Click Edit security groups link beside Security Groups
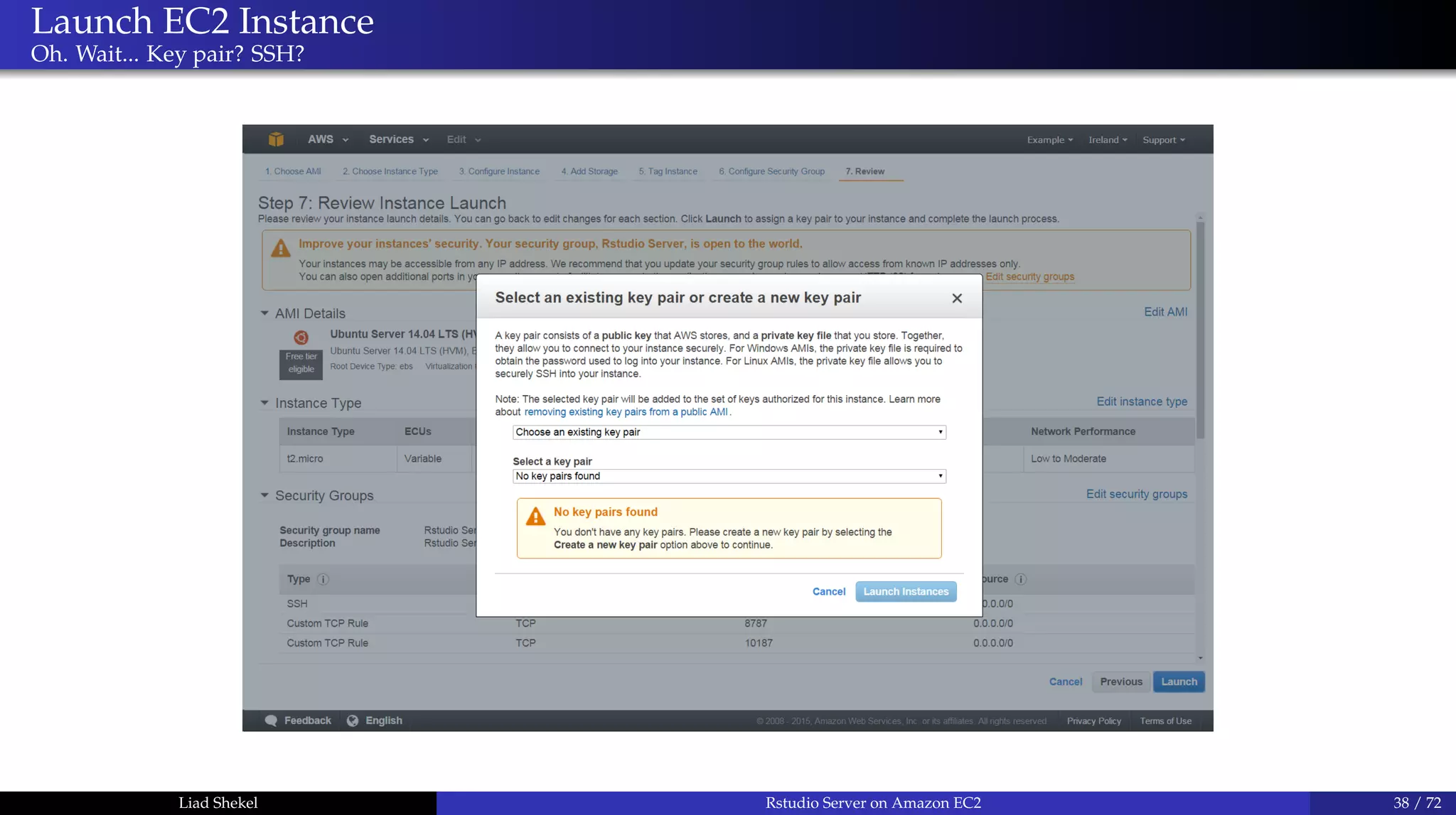Viewport: 1456px width, 815px height. tap(1137, 494)
